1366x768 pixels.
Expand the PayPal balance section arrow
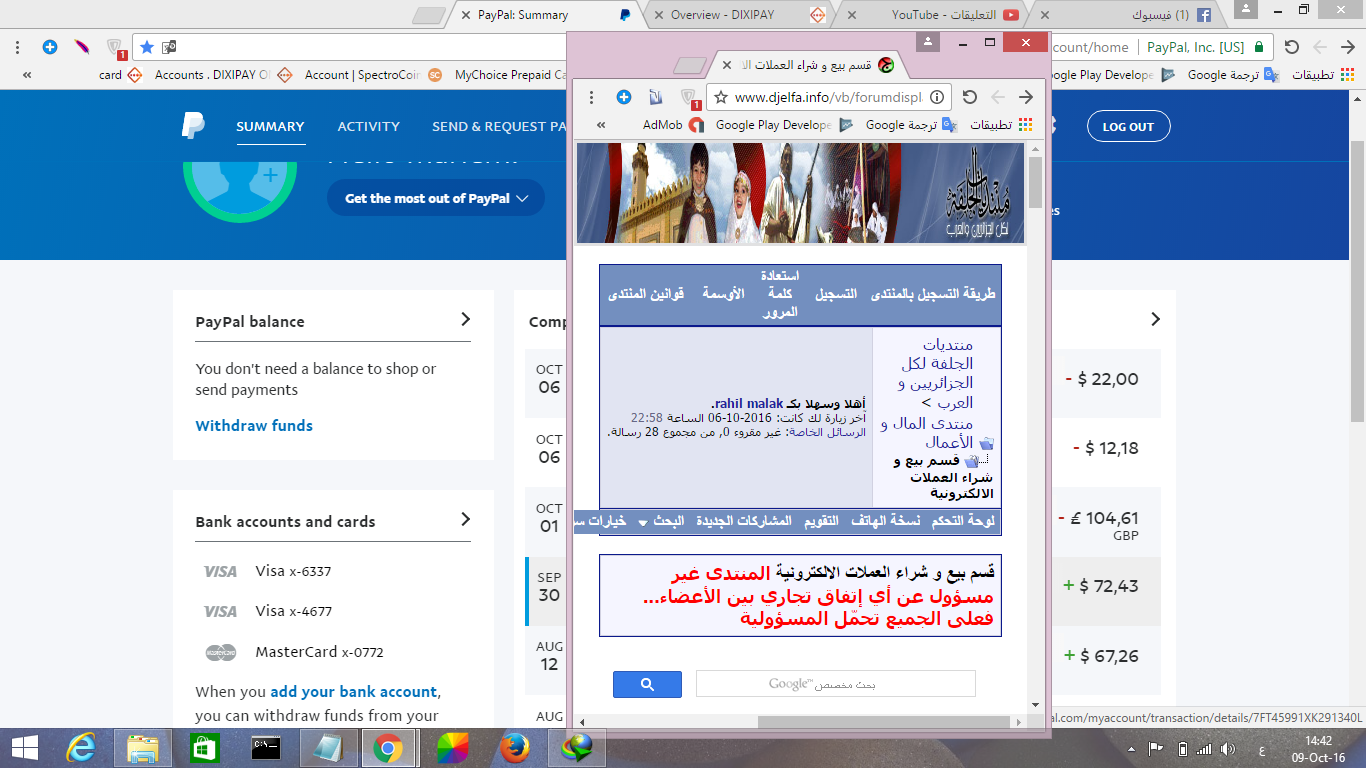click(465, 319)
